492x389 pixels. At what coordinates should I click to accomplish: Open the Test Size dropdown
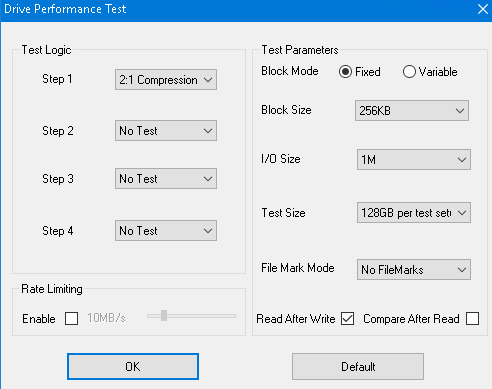coord(414,212)
